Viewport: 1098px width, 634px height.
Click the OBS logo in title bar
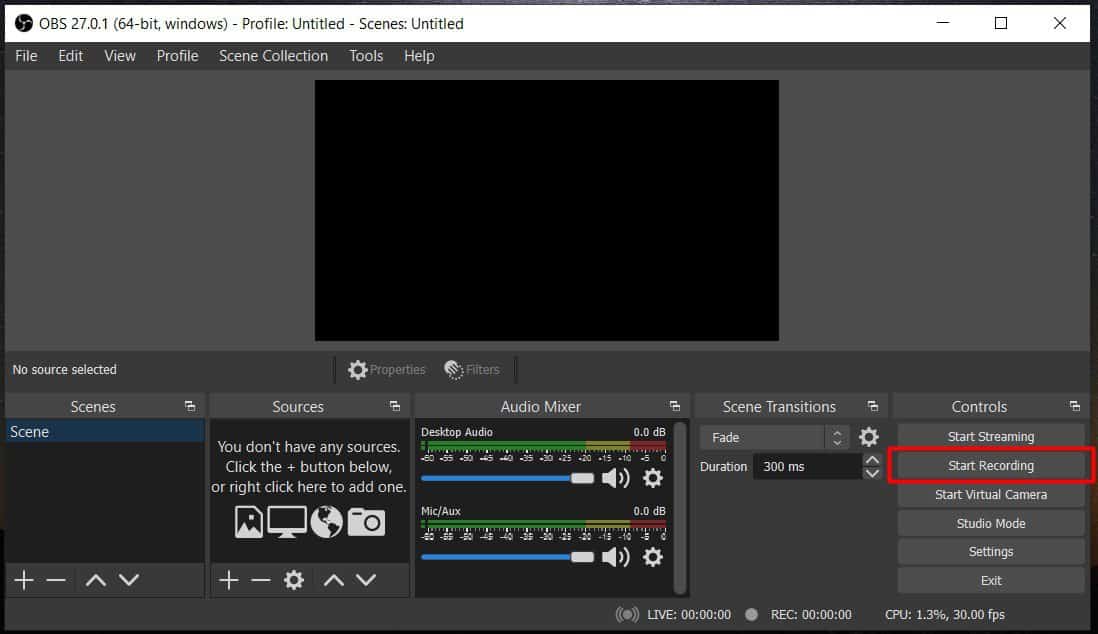click(x=24, y=23)
